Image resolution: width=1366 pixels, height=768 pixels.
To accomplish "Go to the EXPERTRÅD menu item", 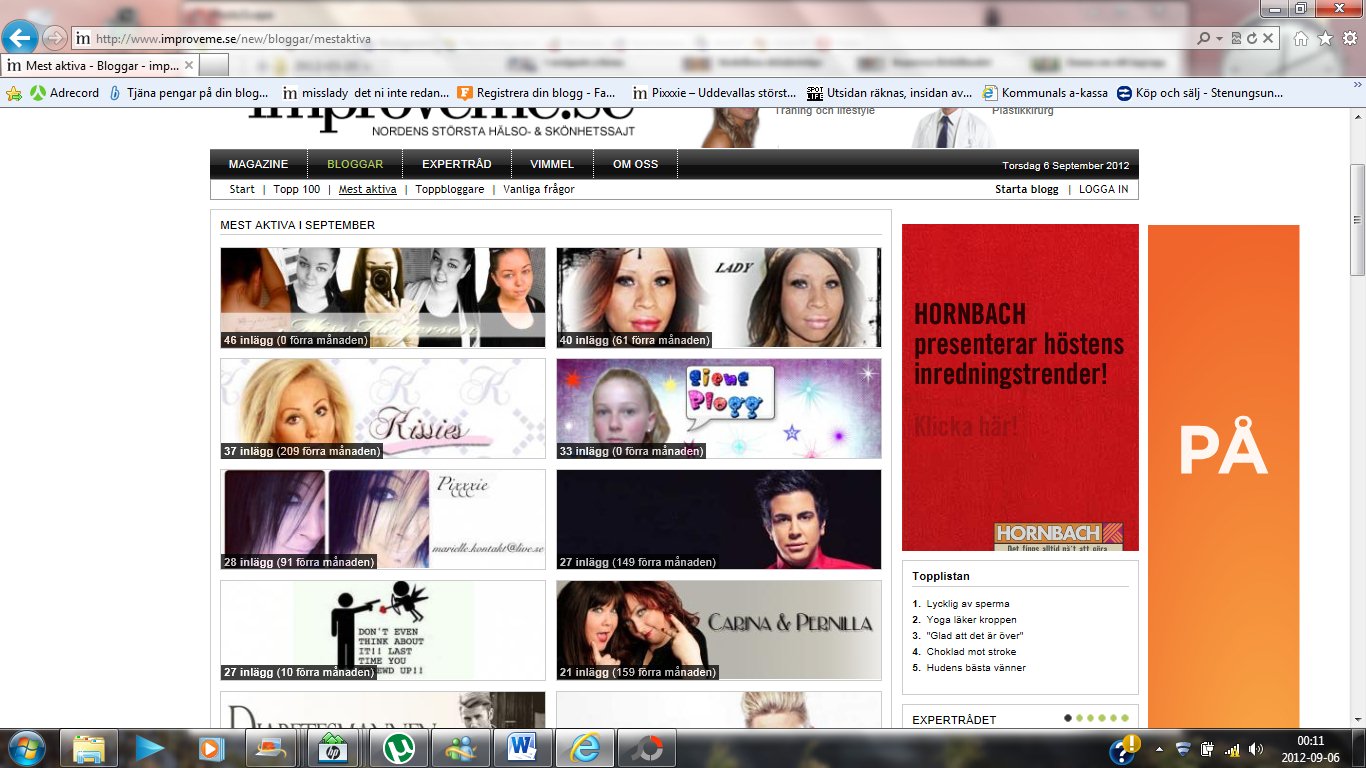I will pyautogui.click(x=456, y=164).
